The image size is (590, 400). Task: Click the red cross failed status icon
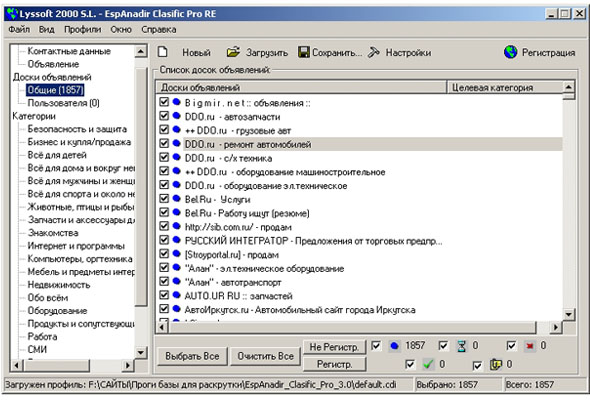coord(530,345)
